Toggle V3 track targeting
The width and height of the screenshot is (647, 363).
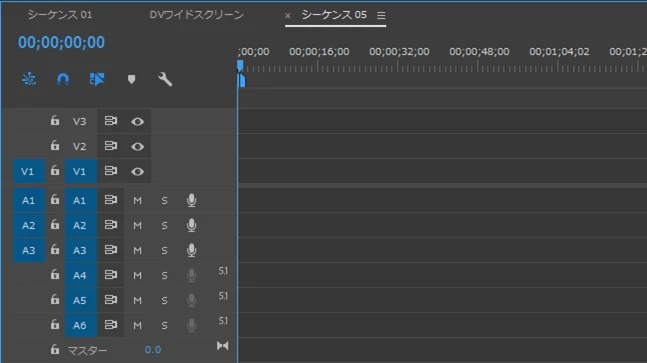coord(80,121)
